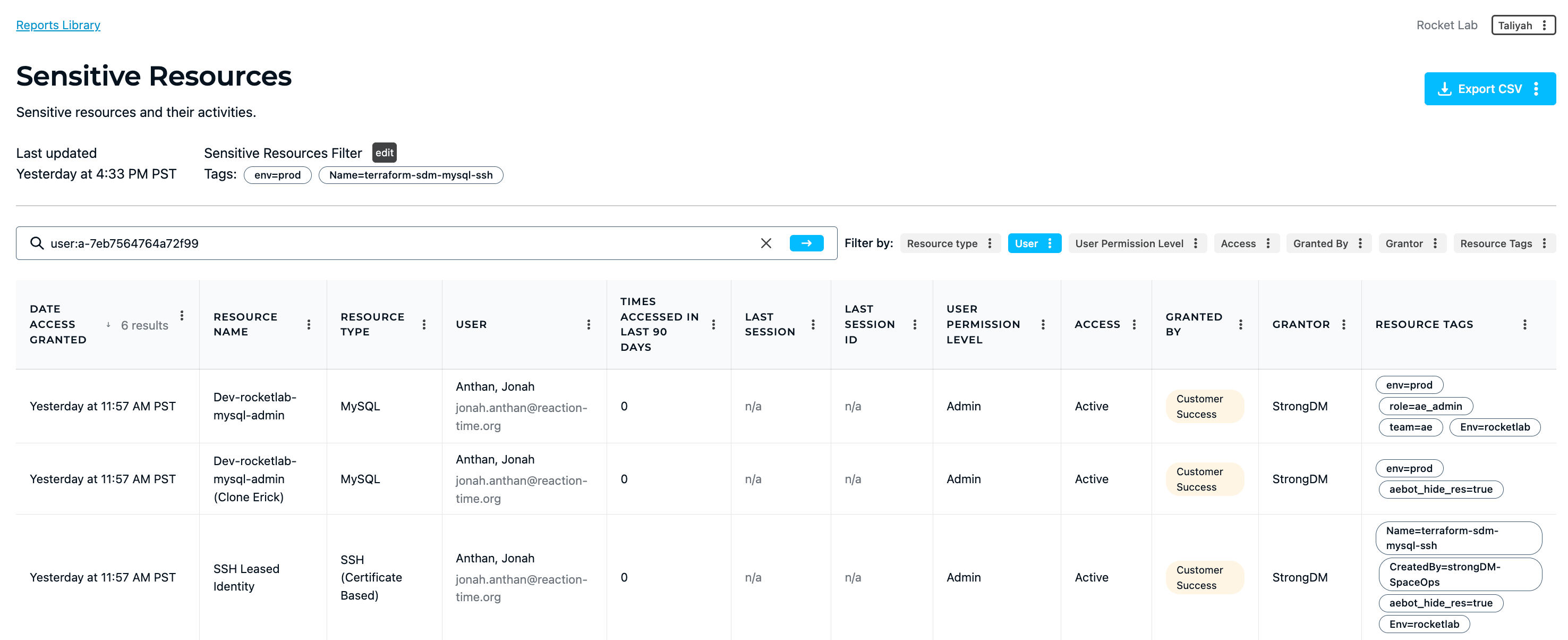Viewport: 1568px width, 640px height.
Task: Clear the search query with the X icon
Action: coord(766,242)
